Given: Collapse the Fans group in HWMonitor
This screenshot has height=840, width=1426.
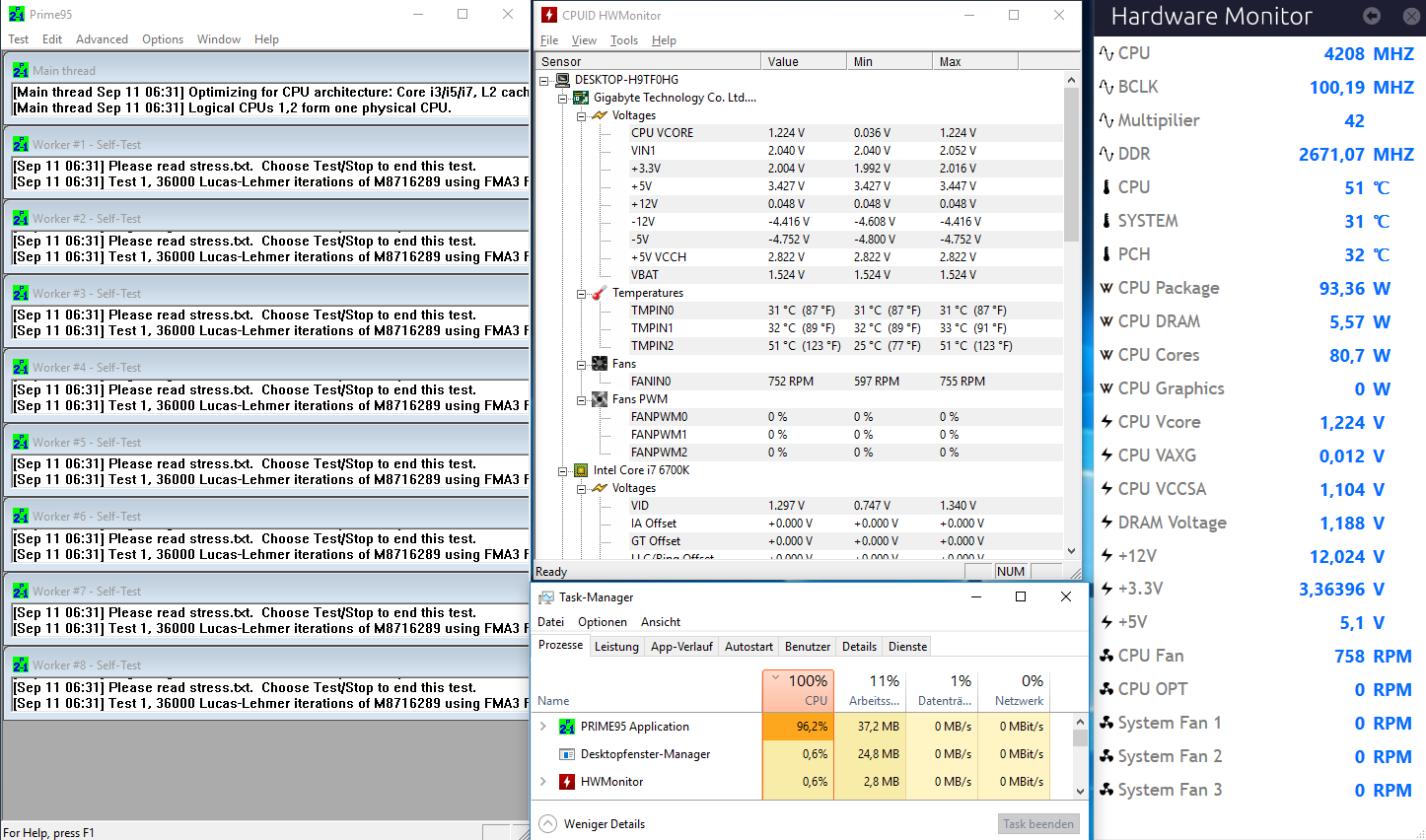Looking at the screenshot, I should click(581, 364).
